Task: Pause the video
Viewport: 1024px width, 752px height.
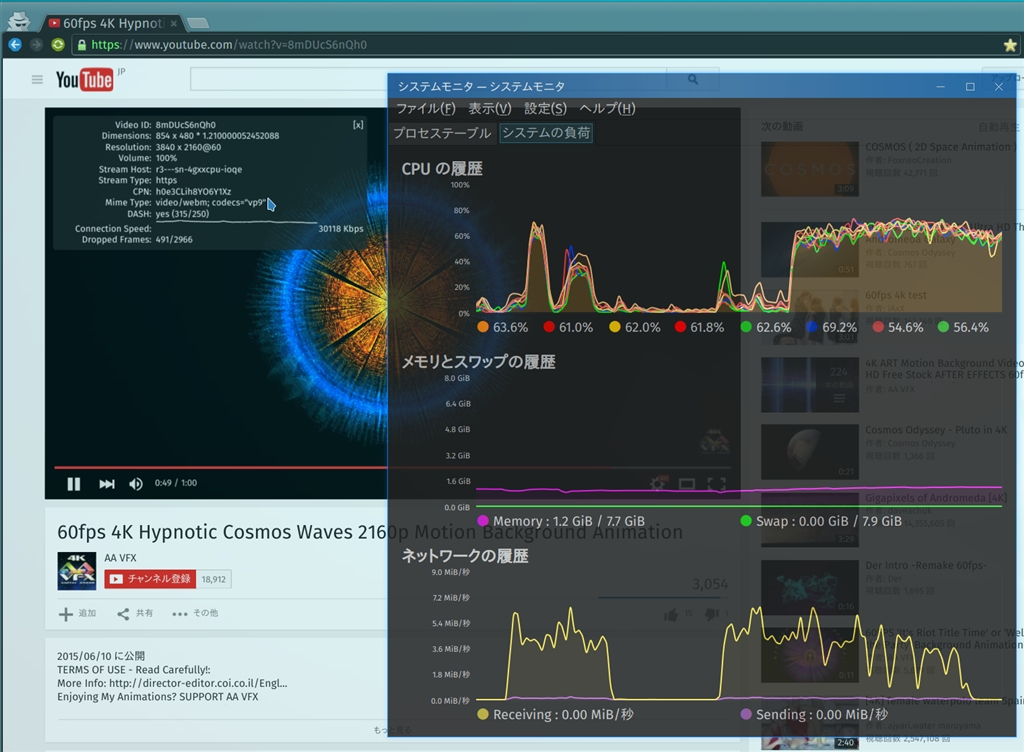Action: [74, 484]
